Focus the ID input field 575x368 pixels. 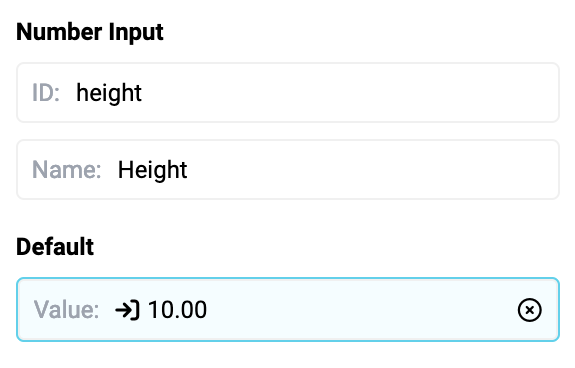coord(288,92)
